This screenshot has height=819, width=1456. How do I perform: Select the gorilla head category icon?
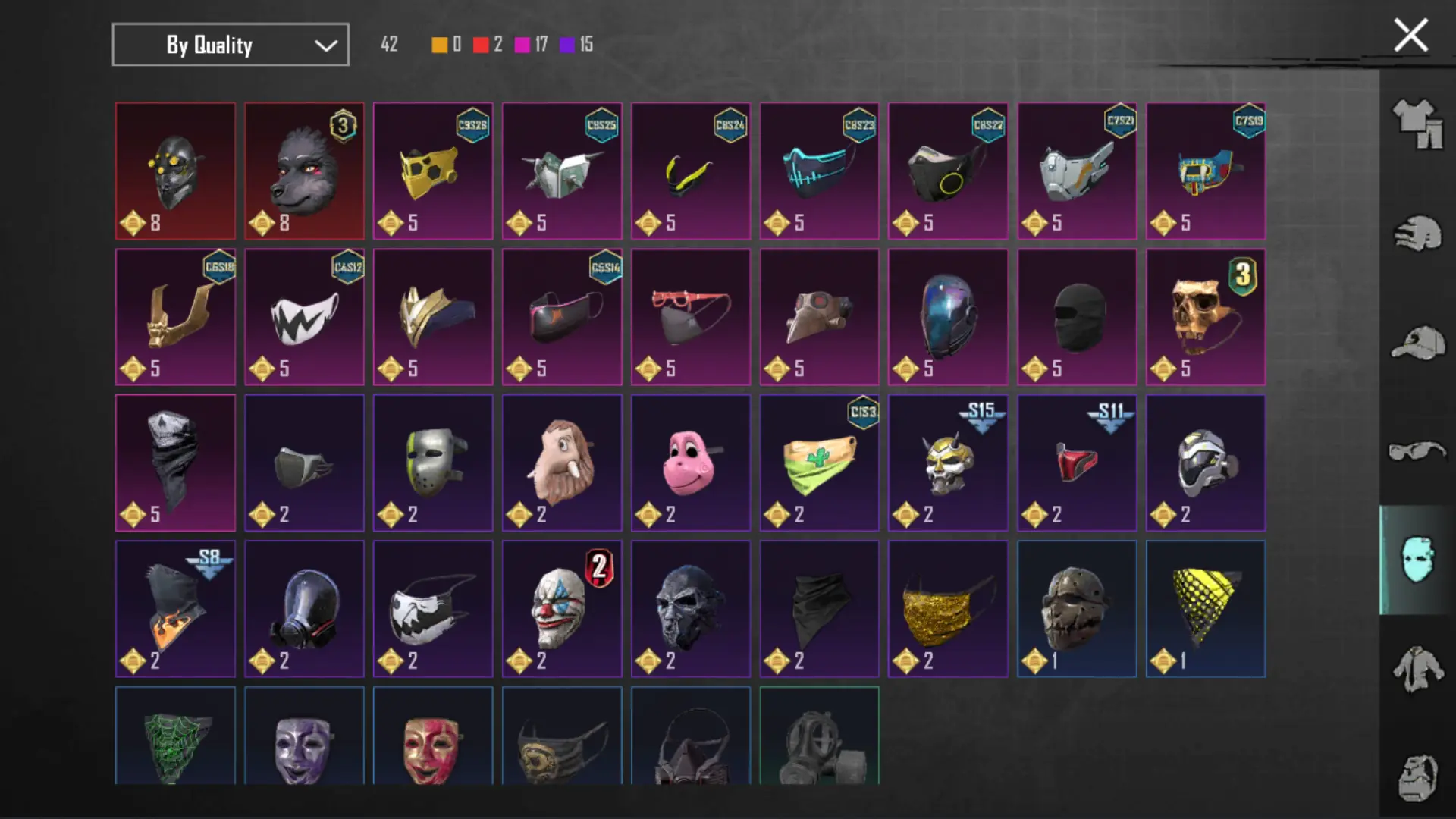[1417, 777]
